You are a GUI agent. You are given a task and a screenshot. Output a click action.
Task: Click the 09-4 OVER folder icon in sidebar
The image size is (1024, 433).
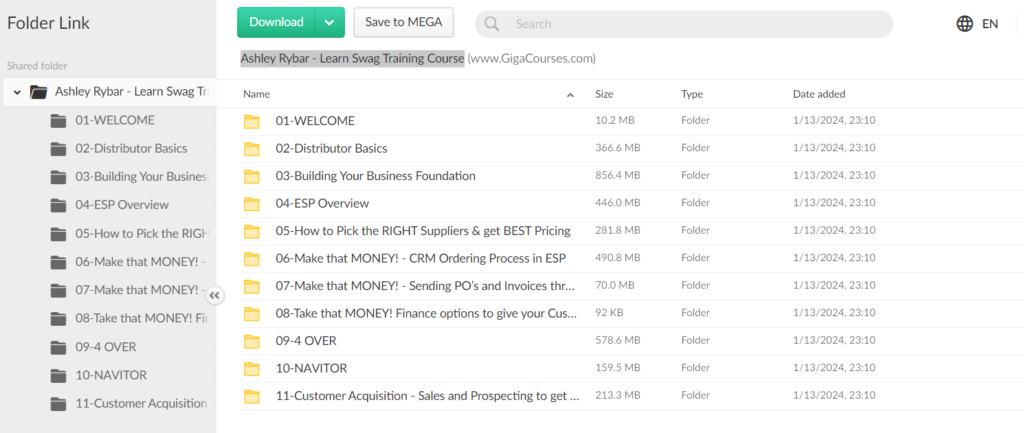pyautogui.click(x=59, y=348)
